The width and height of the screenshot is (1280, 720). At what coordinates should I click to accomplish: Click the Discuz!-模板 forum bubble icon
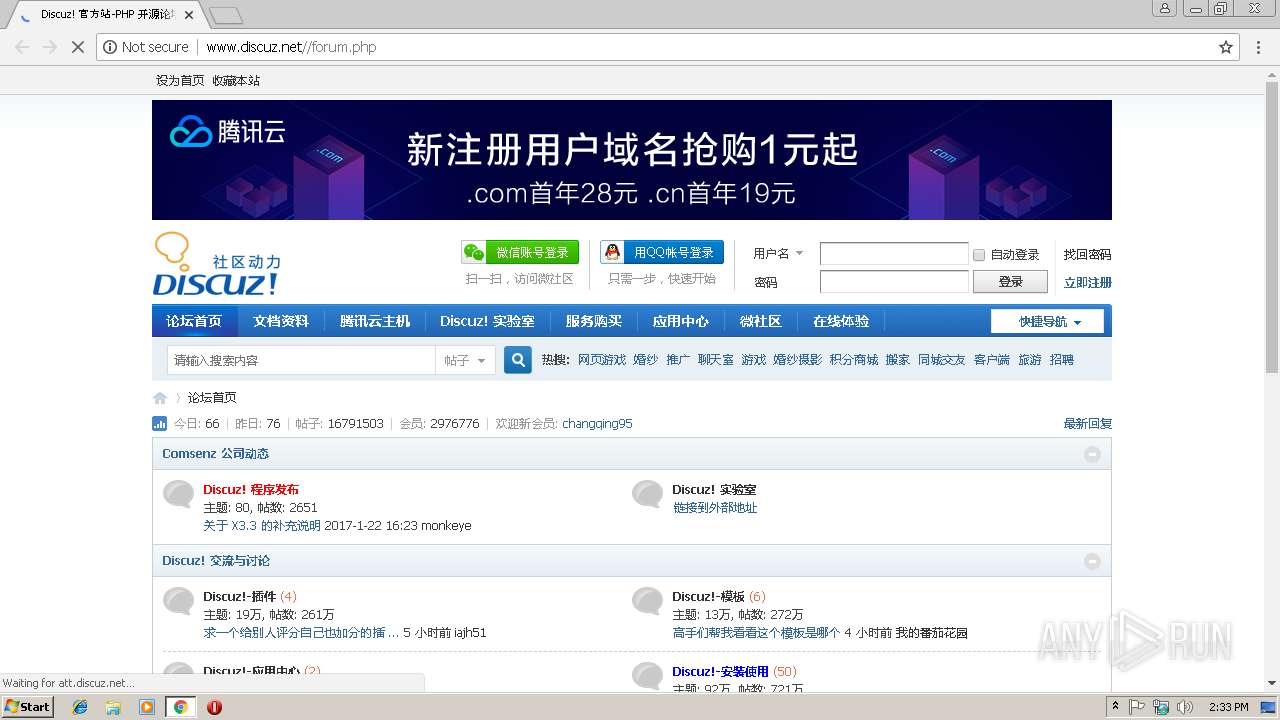(x=647, y=602)
